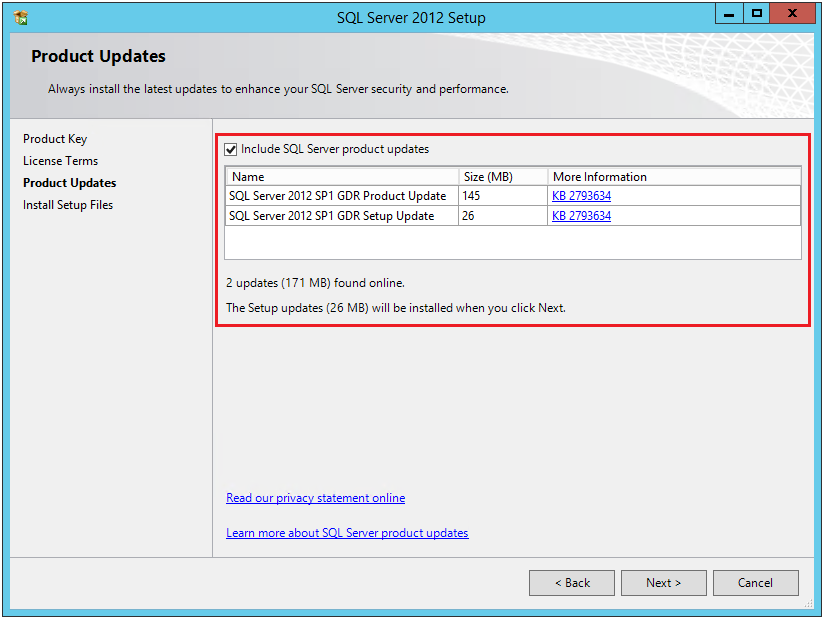
Task: Click the Product Updates page heading
Action: pos(98,56)
